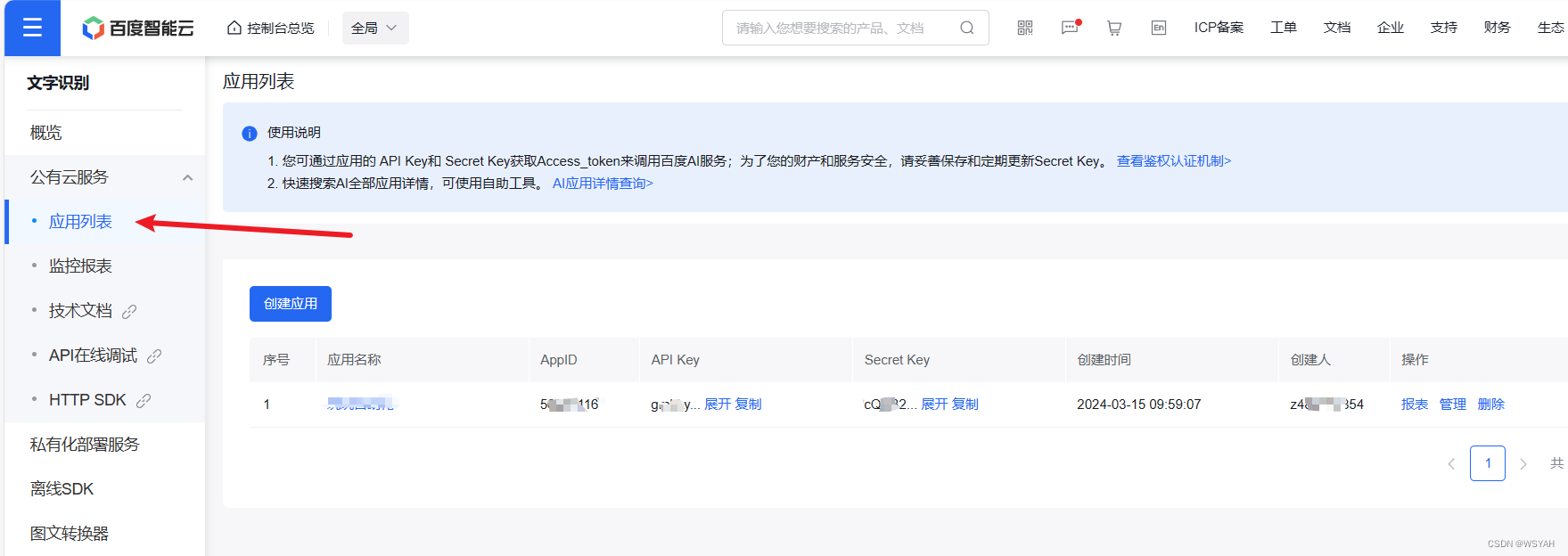The height and width of the screenshot is (556, 1568).
Task: Open the 全局 region dropdown
Action: click(x=375, y=28)
